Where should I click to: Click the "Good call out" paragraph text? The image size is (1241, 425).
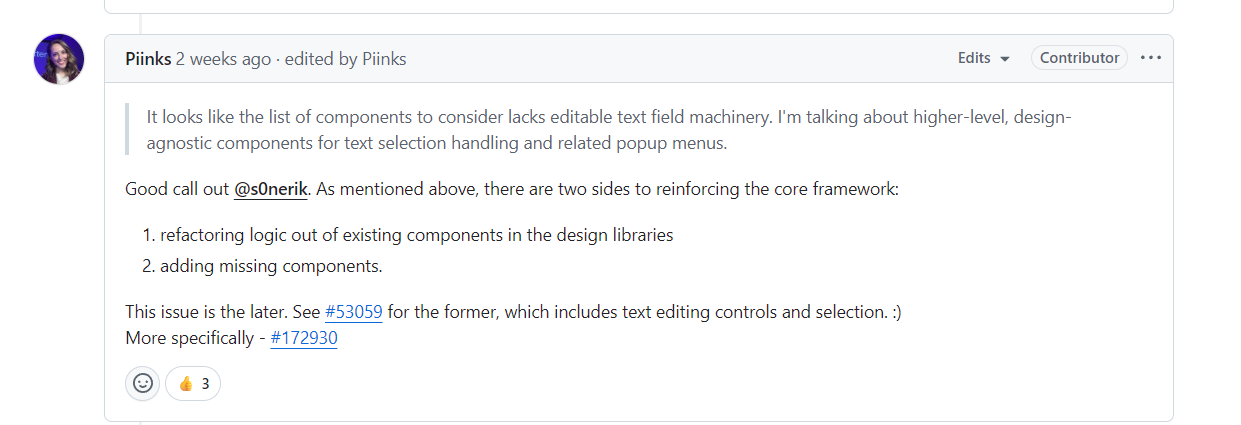pyautogui.click(x=512, y=188)
